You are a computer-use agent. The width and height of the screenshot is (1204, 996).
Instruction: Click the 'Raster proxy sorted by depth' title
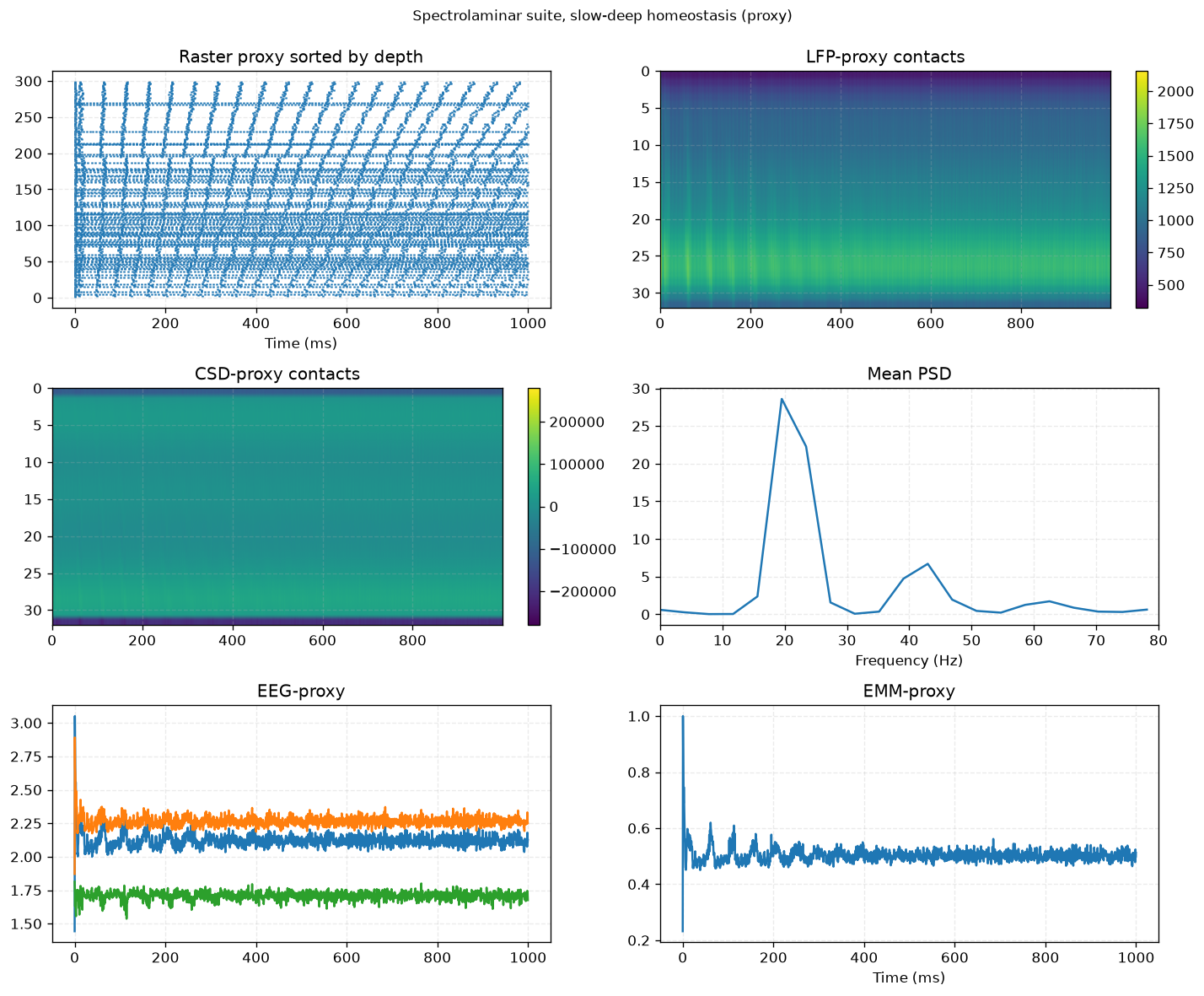tap(301, 57)
